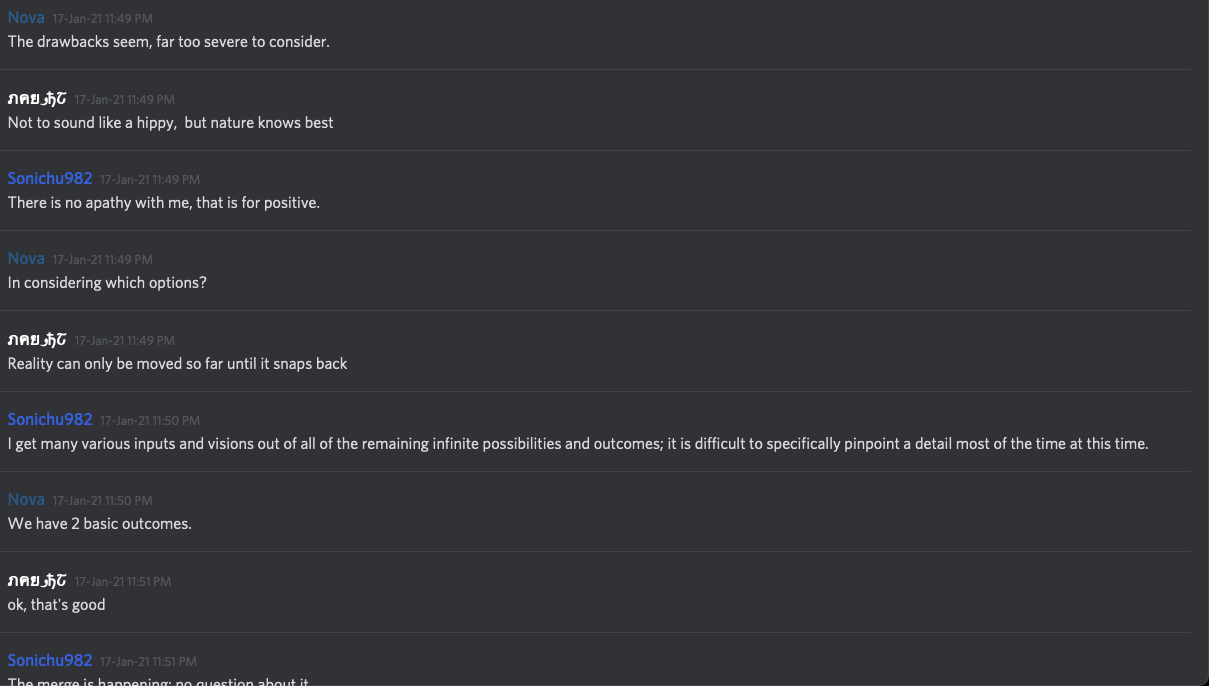Viewport: 1209px width, 686px height.
Task: Click the username above "ok, that's good"
Action: [x=37, y=580]
